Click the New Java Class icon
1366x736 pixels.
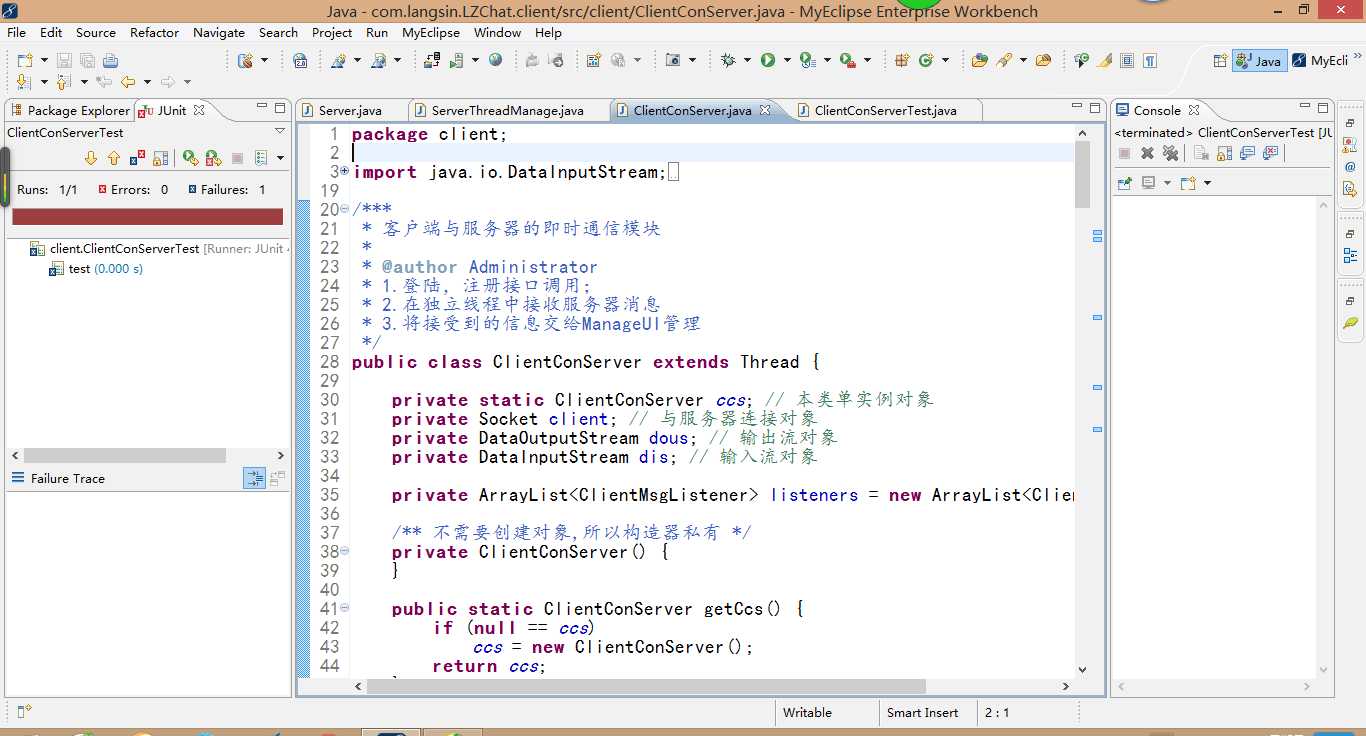[926, 60]
